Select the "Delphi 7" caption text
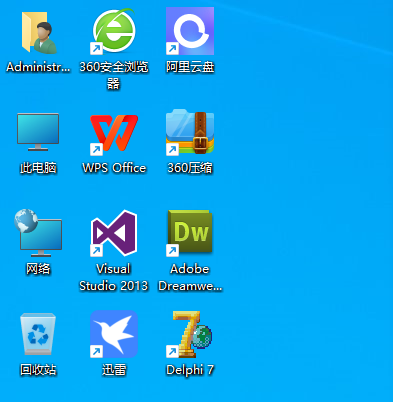The width and height of the screenshot is (393, 402). click(x=190, y=370)
